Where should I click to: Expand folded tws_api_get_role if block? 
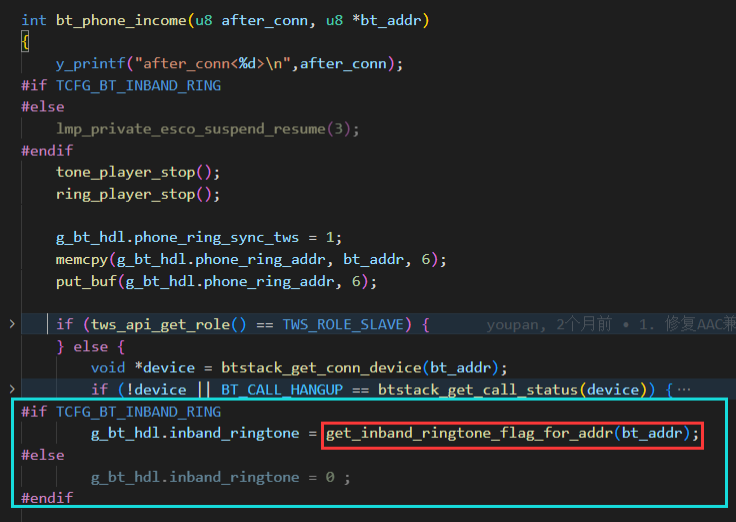tap(12, 324)
